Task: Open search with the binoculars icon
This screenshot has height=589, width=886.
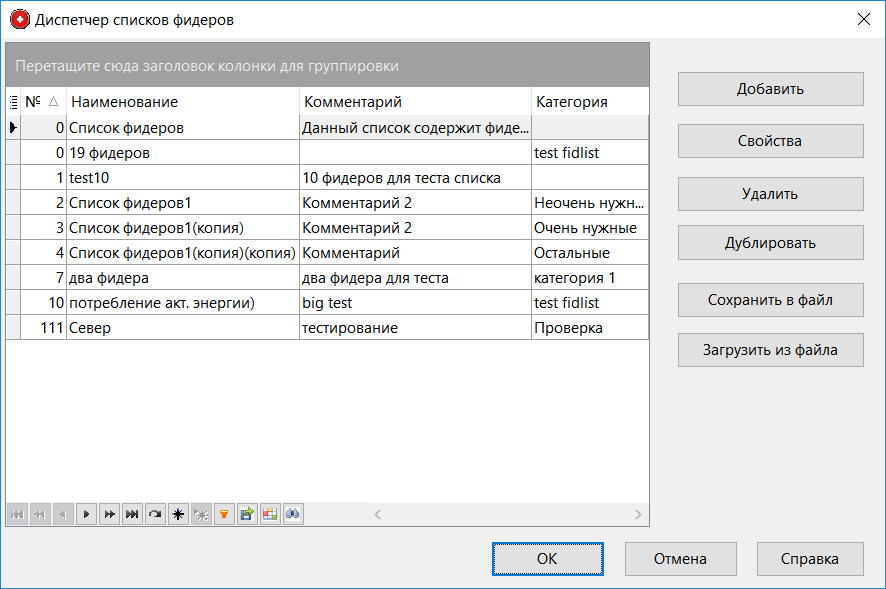Action: (x=293, y=514)
